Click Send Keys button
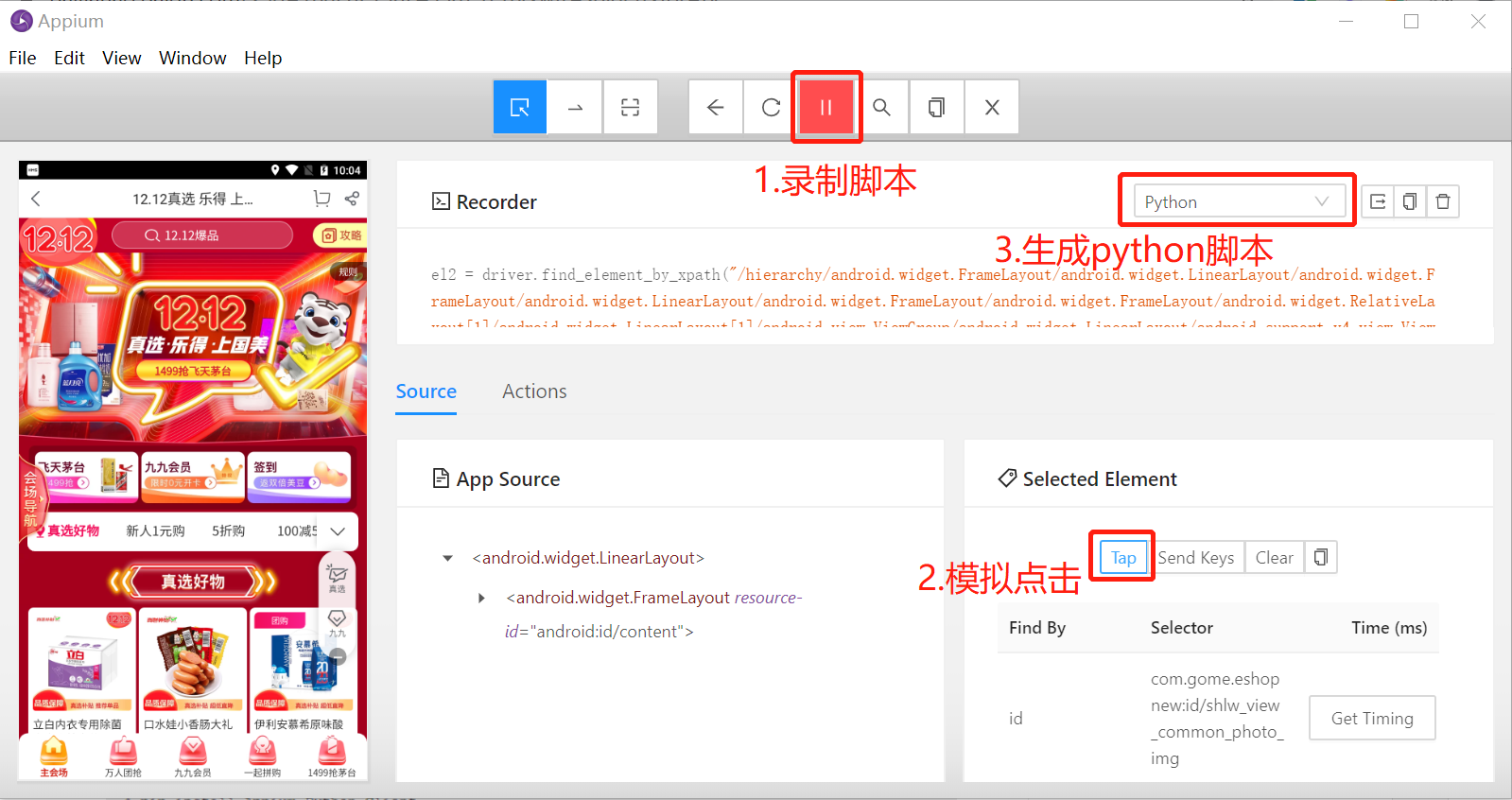The height and width of the screenshot is (800, 1512). (1196, 557)
